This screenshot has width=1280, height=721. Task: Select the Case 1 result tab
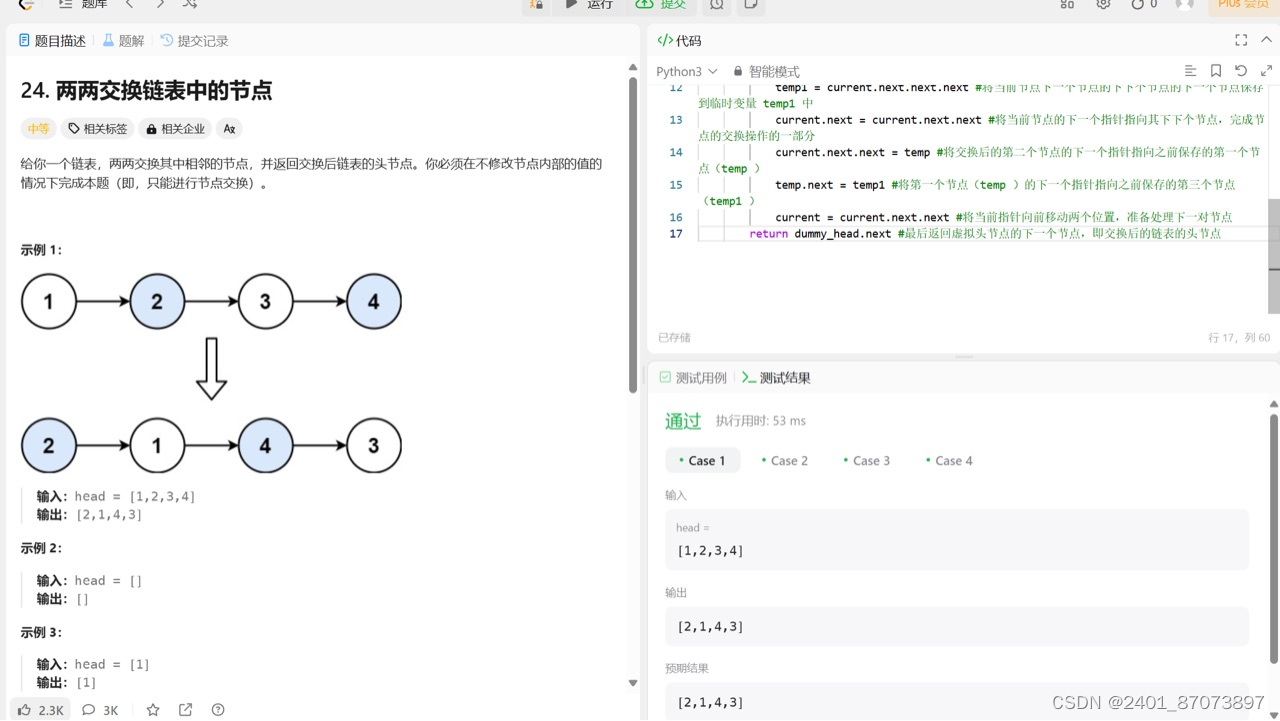click(702, 461)
